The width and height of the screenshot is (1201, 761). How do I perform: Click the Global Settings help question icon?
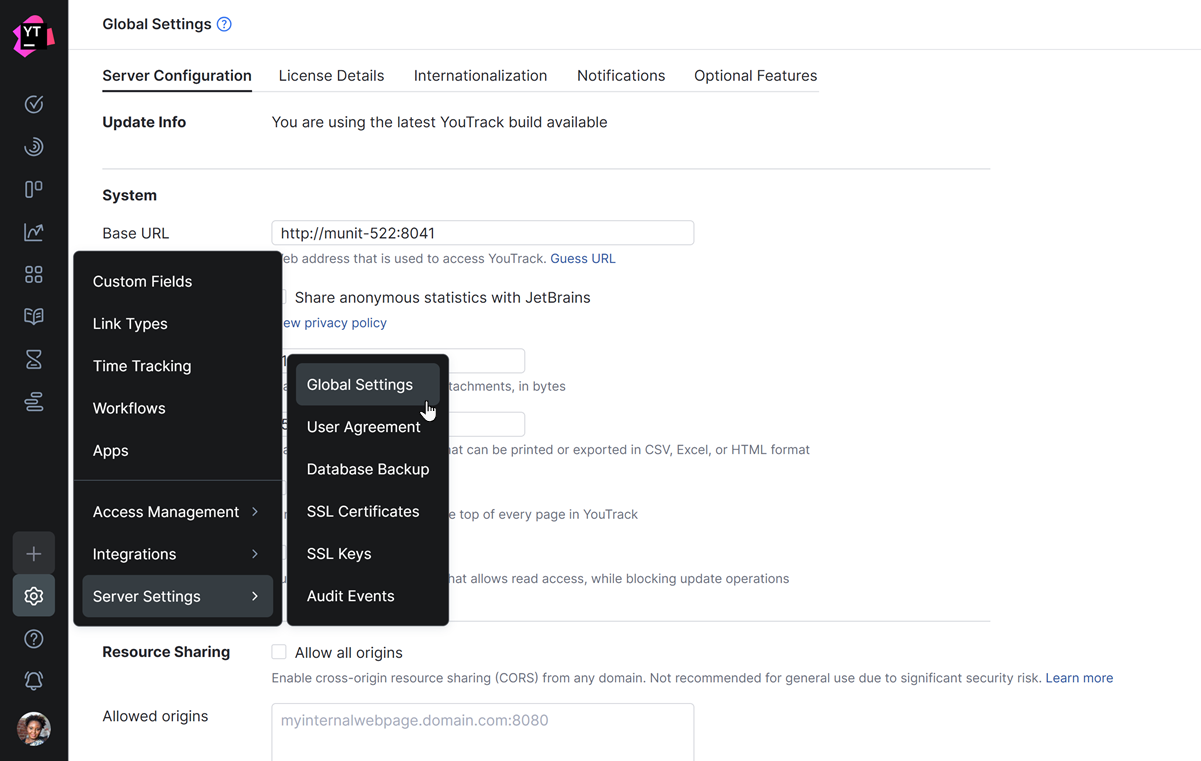click(224, 24)
